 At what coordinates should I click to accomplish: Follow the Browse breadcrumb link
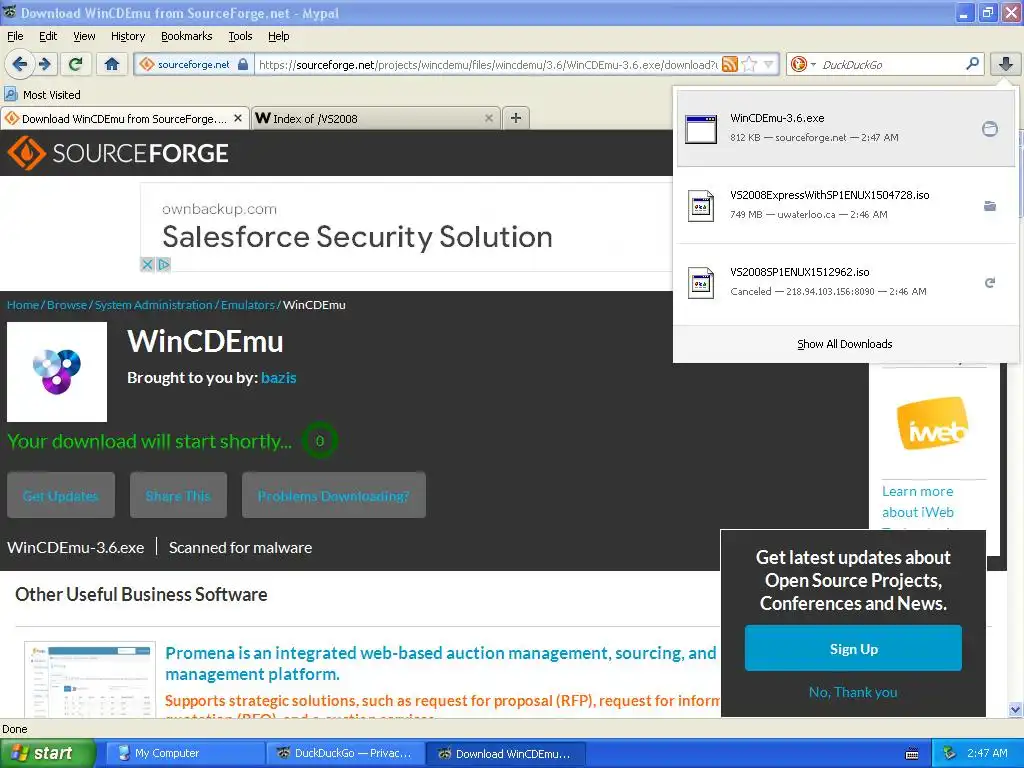pyautogui.click(x=67, y=305)
